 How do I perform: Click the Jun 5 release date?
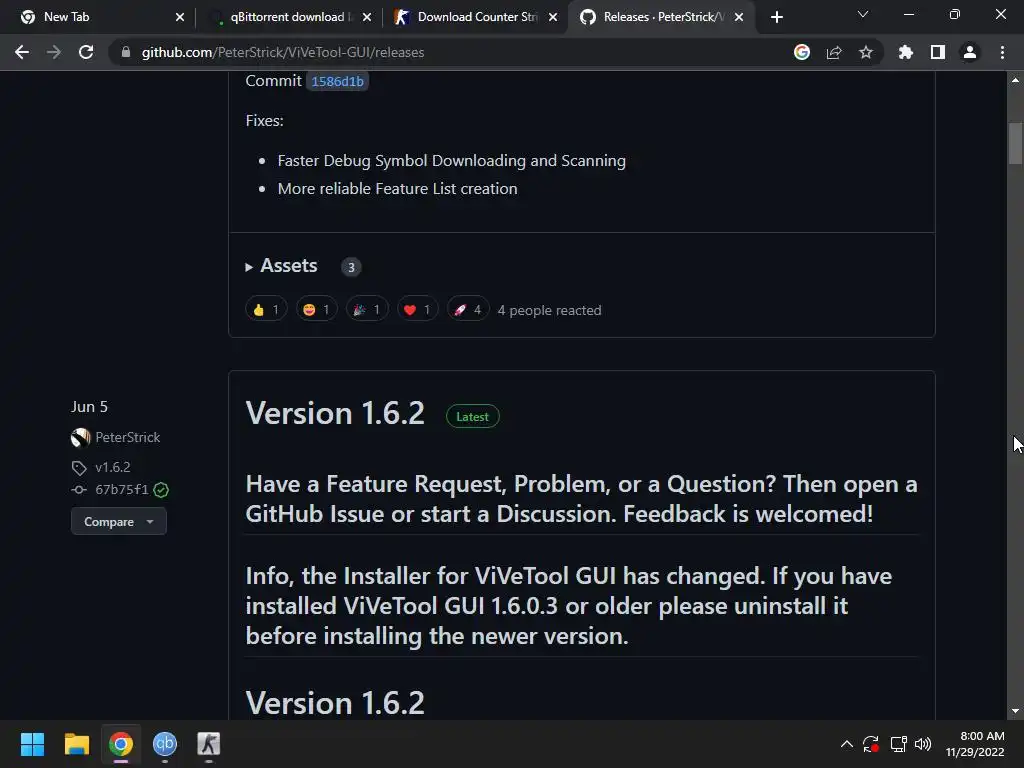click(x=89, y=407)
